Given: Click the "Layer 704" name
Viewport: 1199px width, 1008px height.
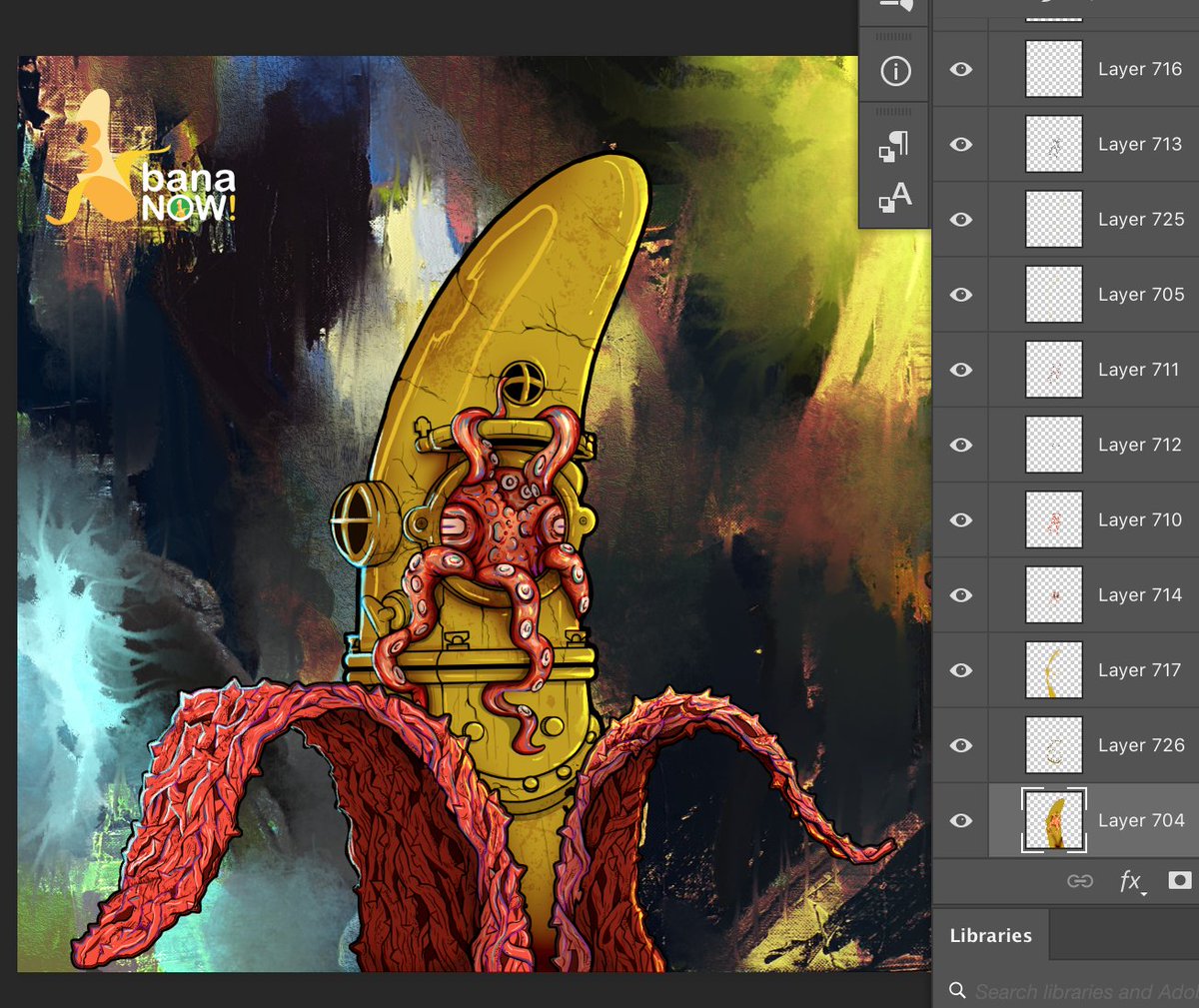Looking at the screenshot, I should click(x=1141, y=820).
